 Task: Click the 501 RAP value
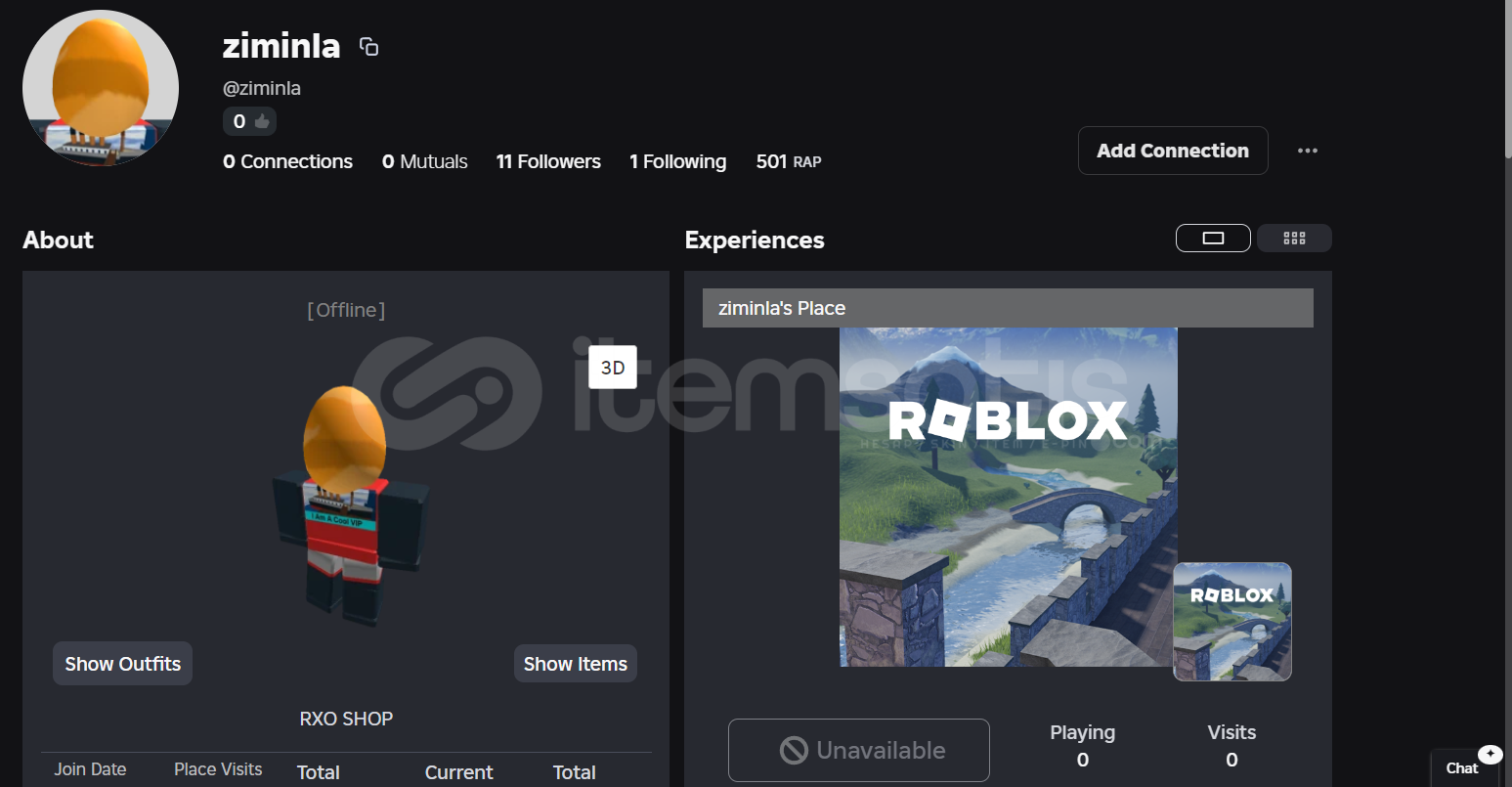point(789,161)
